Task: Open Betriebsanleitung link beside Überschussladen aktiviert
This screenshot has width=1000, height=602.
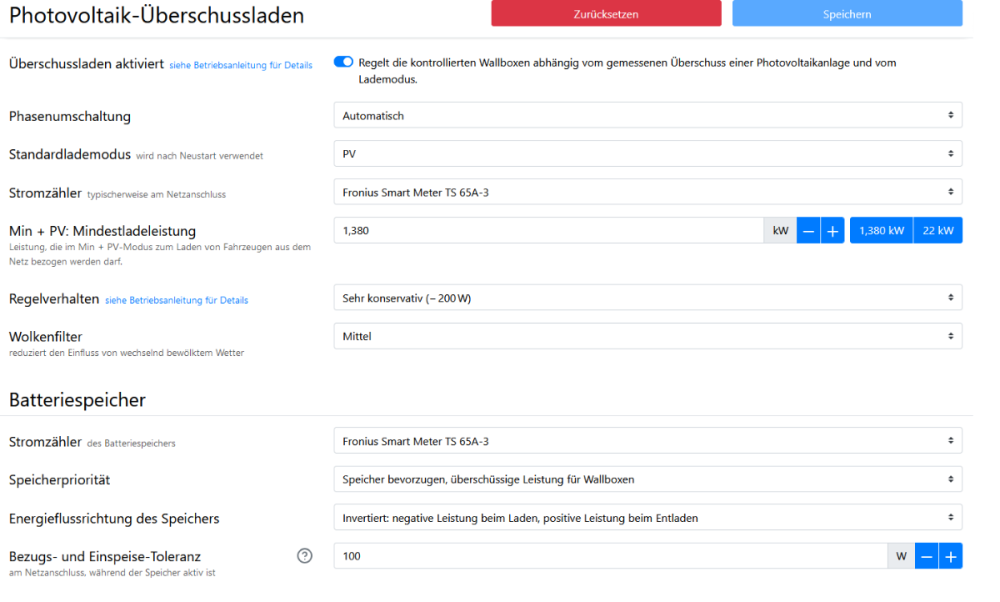Action: tap(240, 65)
